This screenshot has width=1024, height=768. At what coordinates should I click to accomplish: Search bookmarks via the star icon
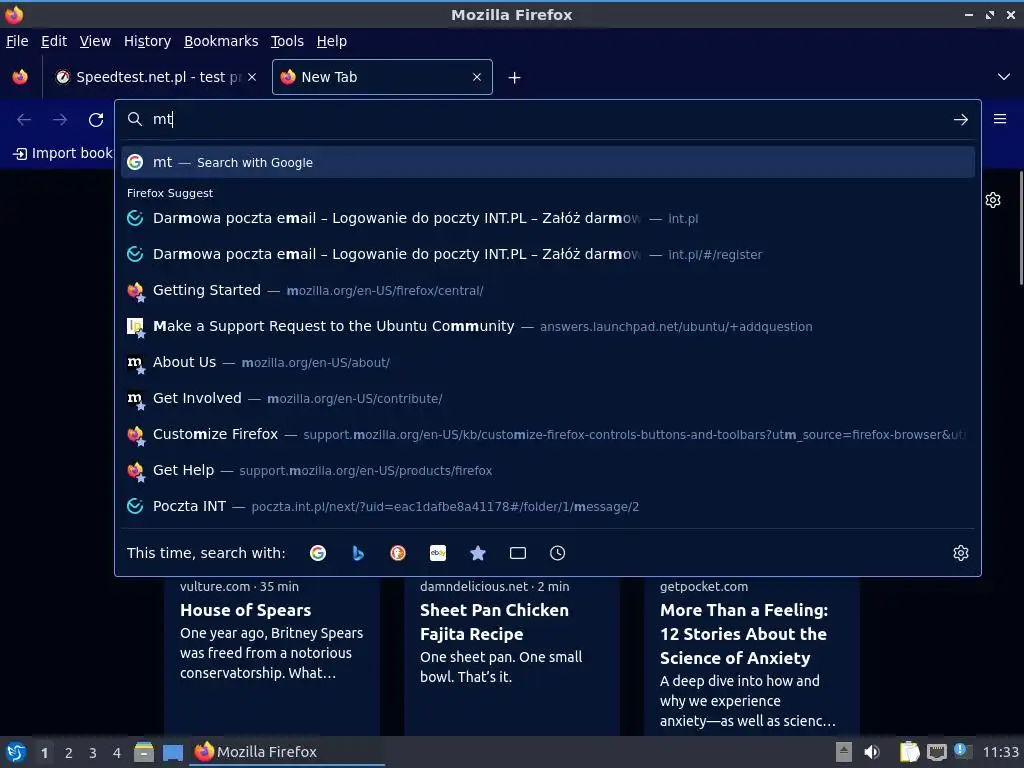(478, 553)
